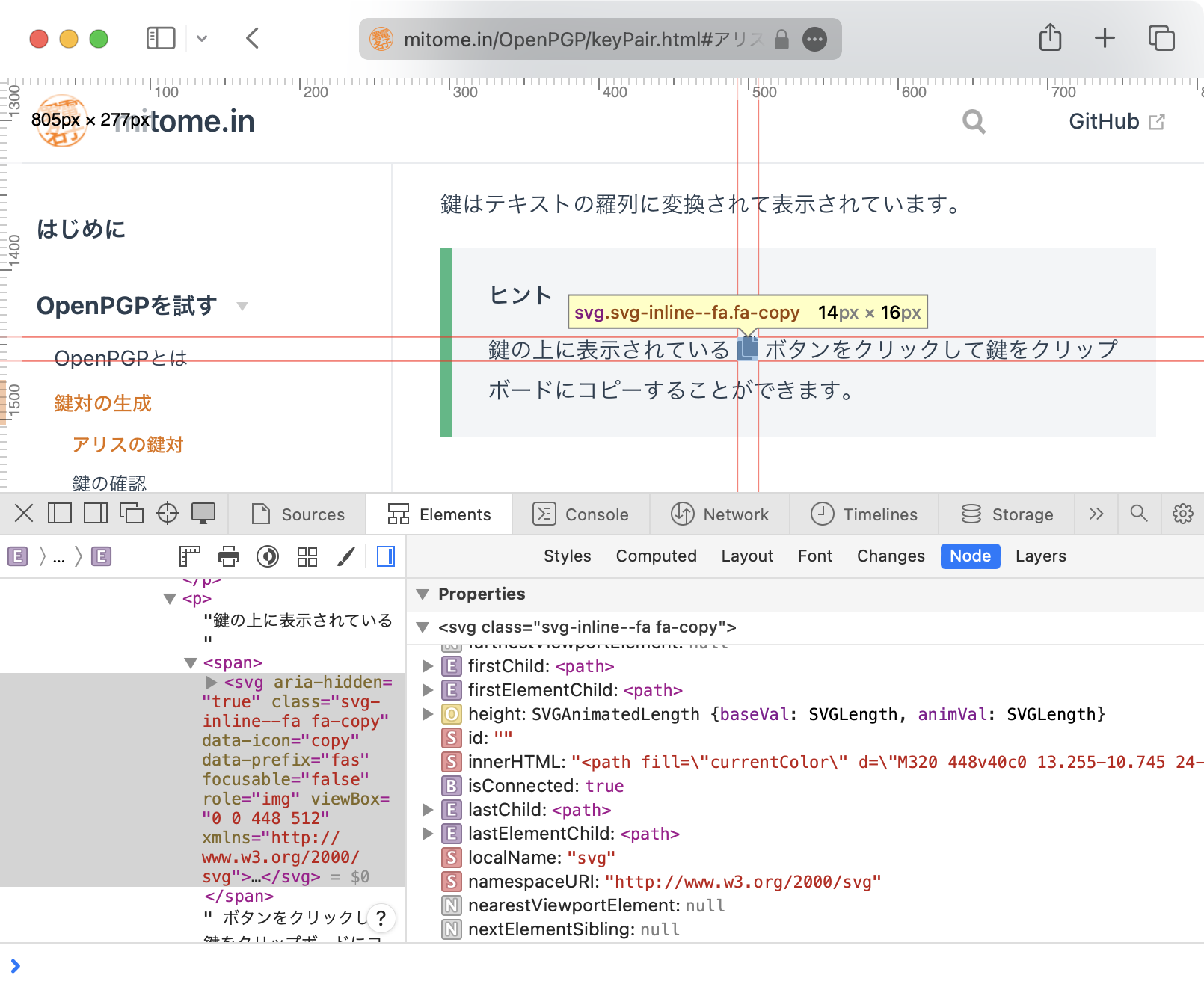Toggle print media styles printer icon

coord(229,556)
